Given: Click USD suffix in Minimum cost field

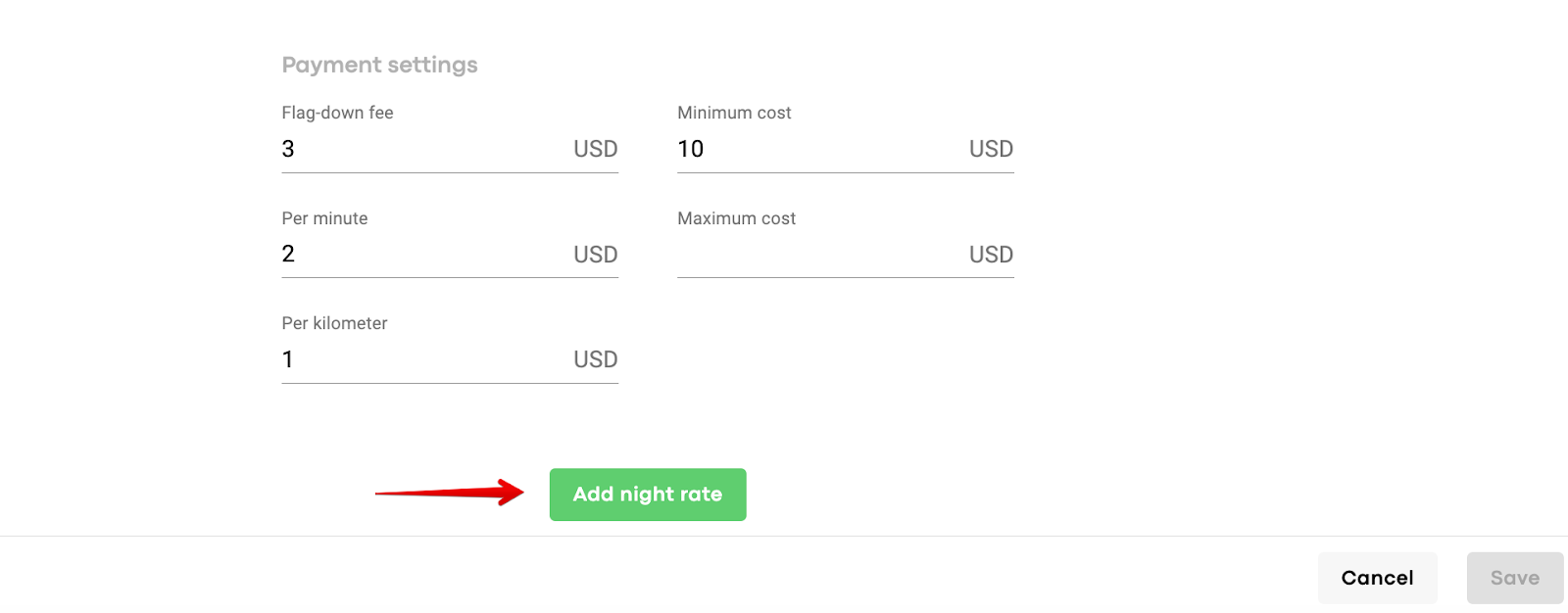Looking at the screenshot, I should pyautogui.click(x=991, y=149).
